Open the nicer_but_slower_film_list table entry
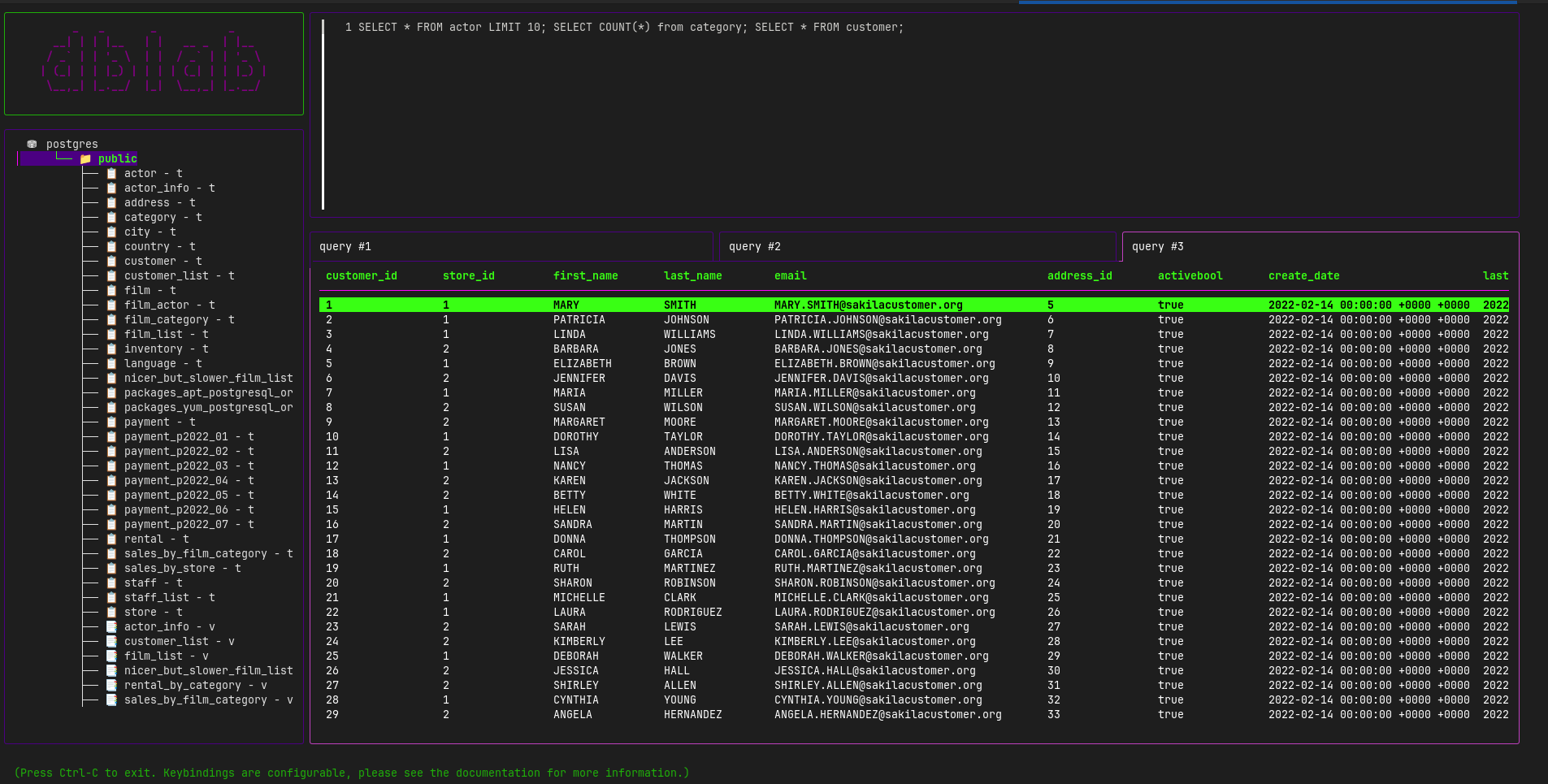Image resolution: width=1548 pixels, height=784 pixels. [208, 378]
